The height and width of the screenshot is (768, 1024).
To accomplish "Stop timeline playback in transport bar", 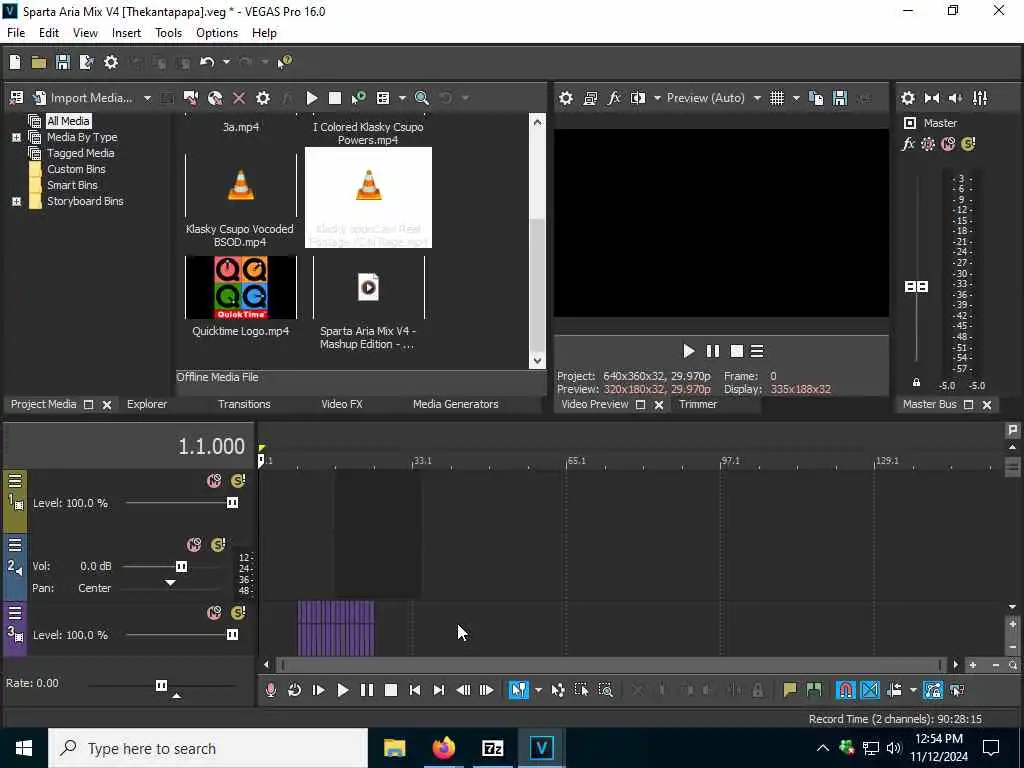I will [391, 690].
